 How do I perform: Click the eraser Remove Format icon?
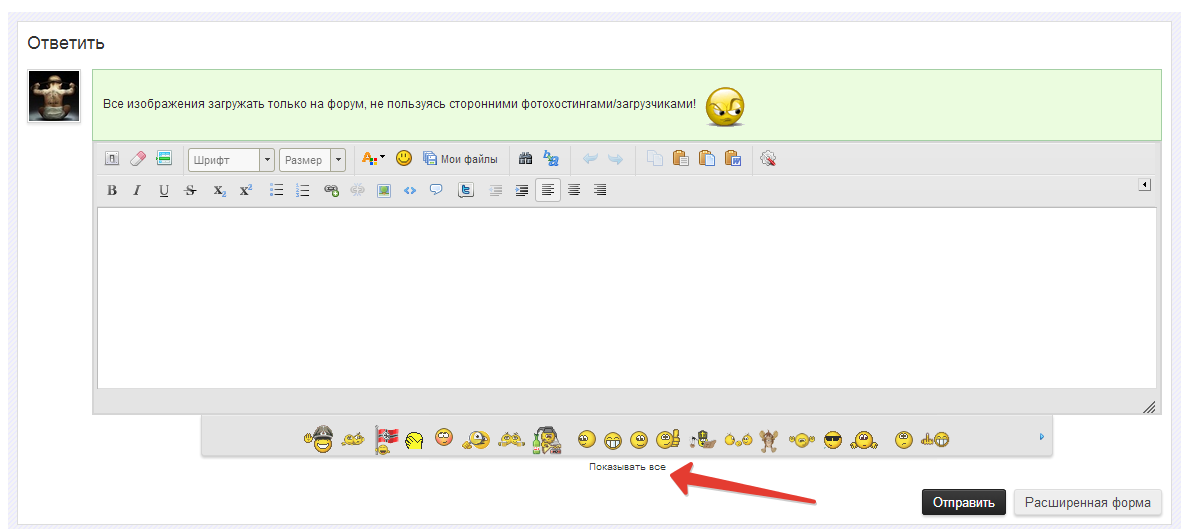[137, 158]
